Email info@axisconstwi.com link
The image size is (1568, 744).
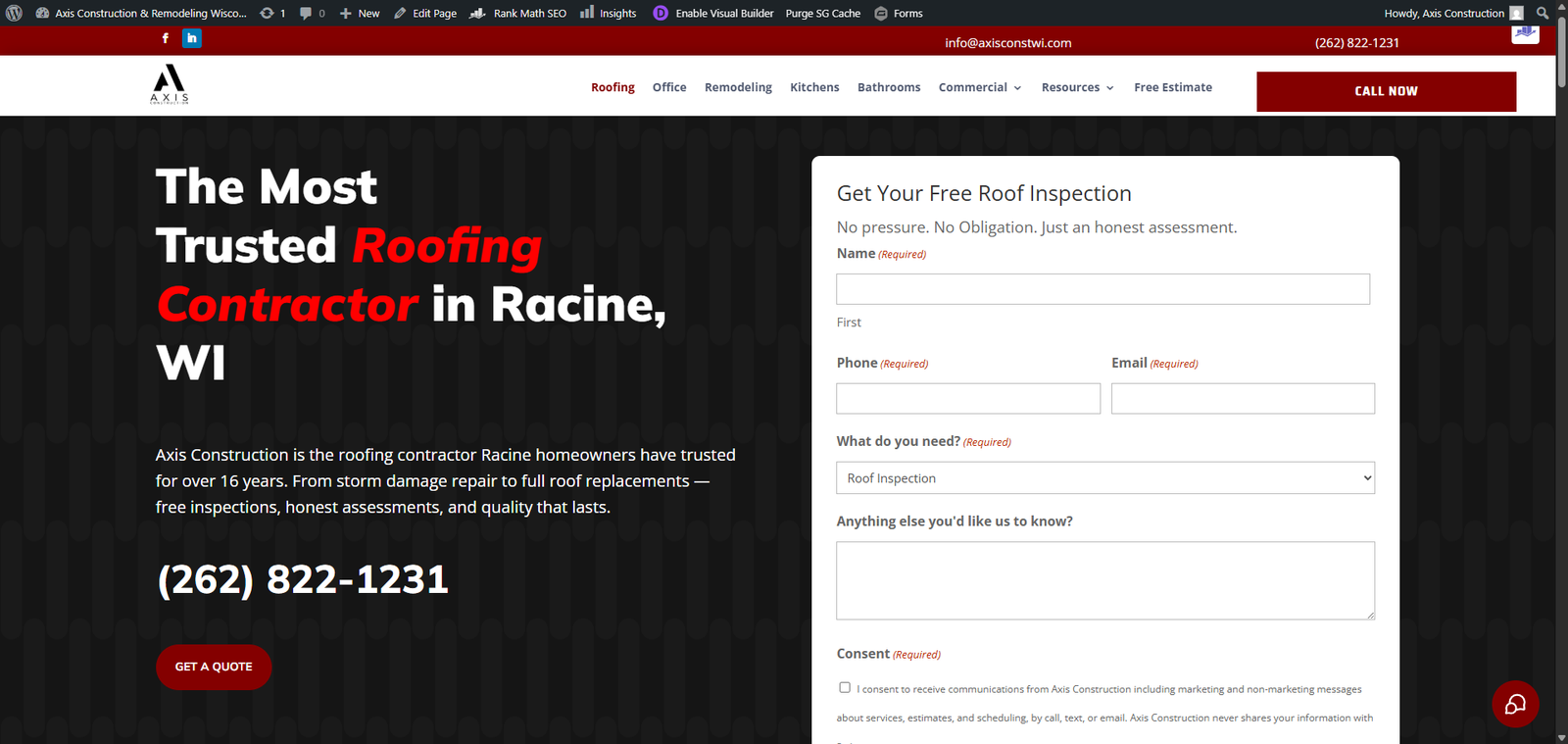[x=1007, y=42]
